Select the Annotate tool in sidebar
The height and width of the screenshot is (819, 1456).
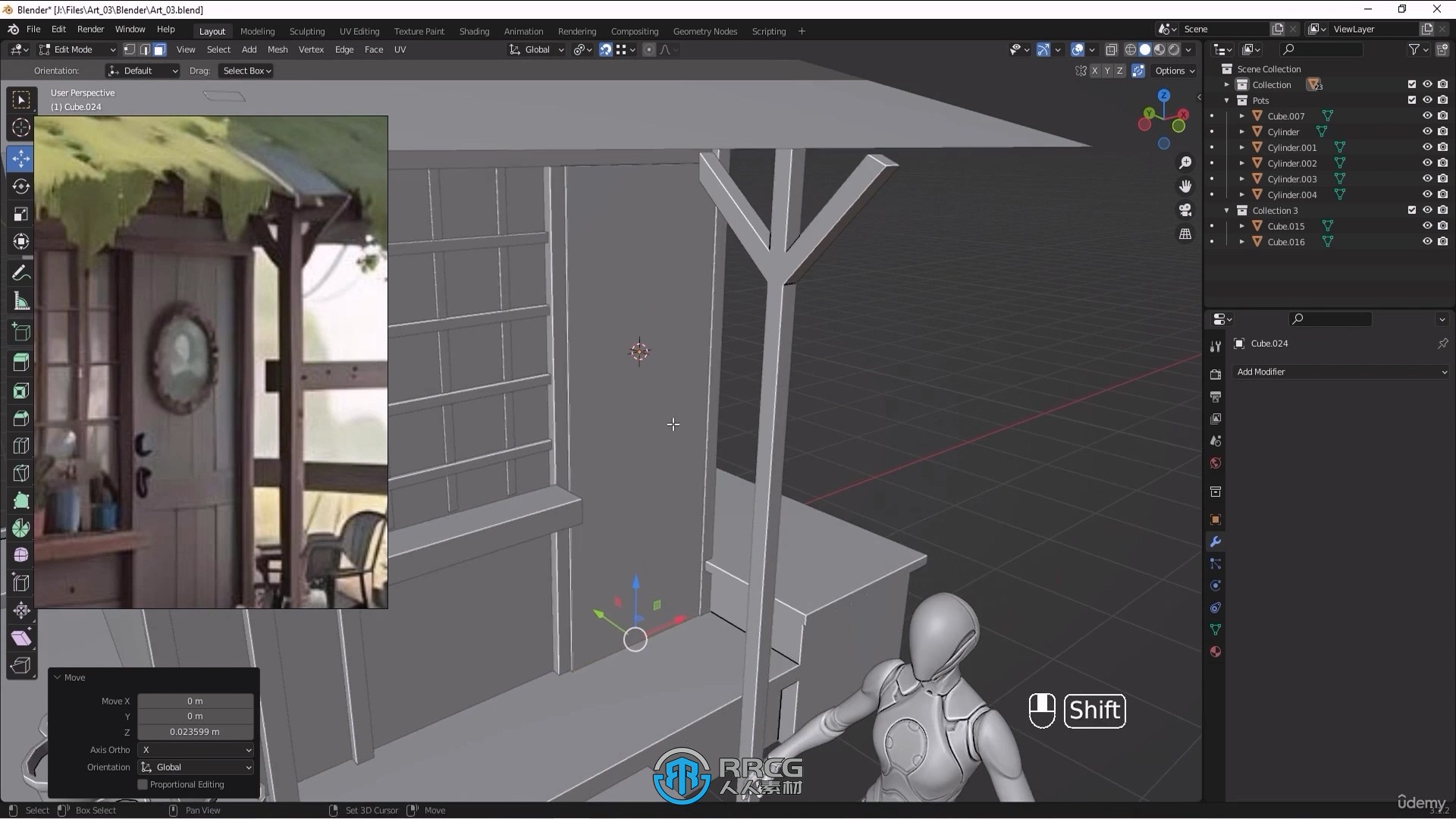[21, 273]
